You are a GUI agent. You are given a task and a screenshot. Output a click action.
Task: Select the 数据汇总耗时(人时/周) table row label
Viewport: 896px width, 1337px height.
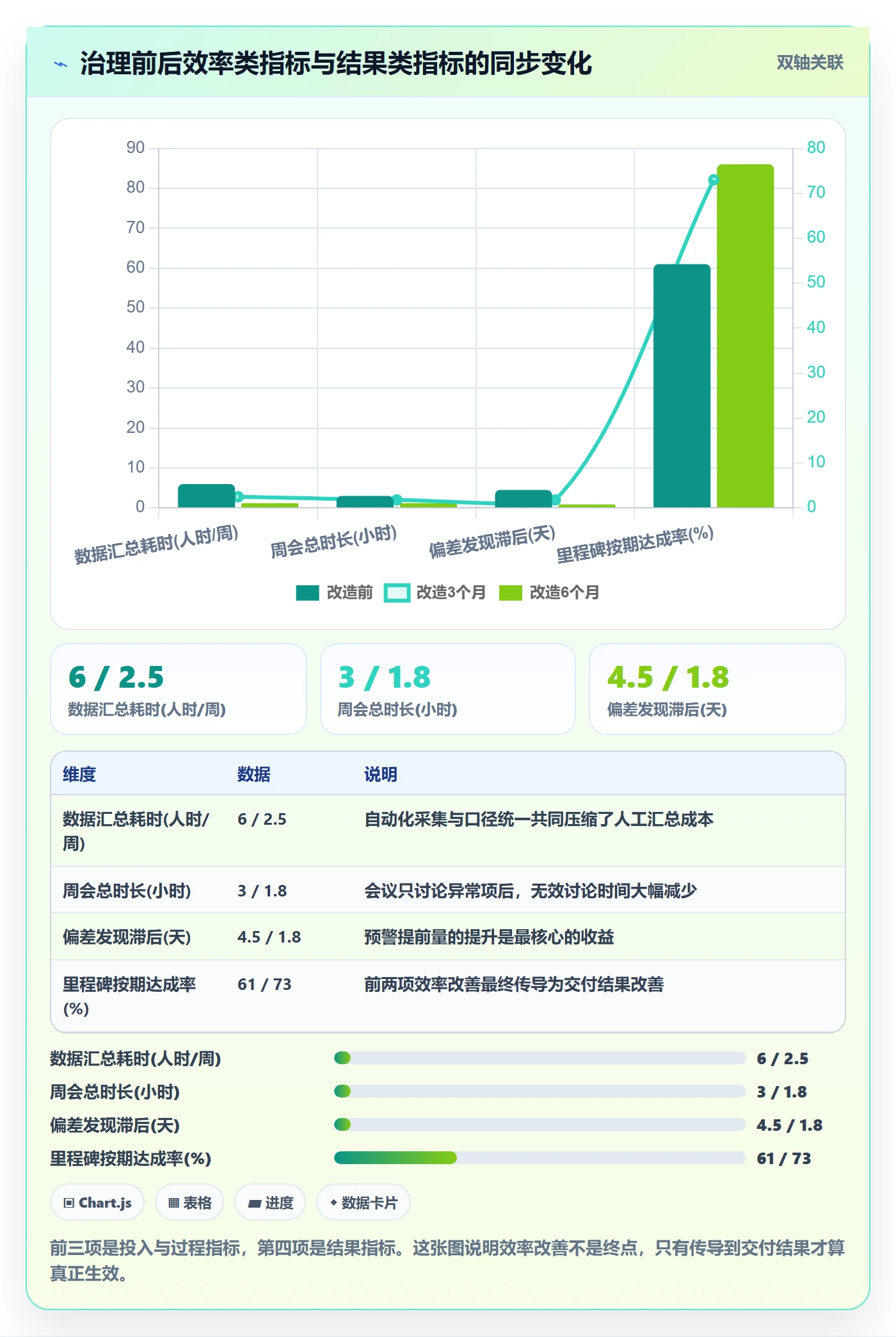tap(136, 831)
